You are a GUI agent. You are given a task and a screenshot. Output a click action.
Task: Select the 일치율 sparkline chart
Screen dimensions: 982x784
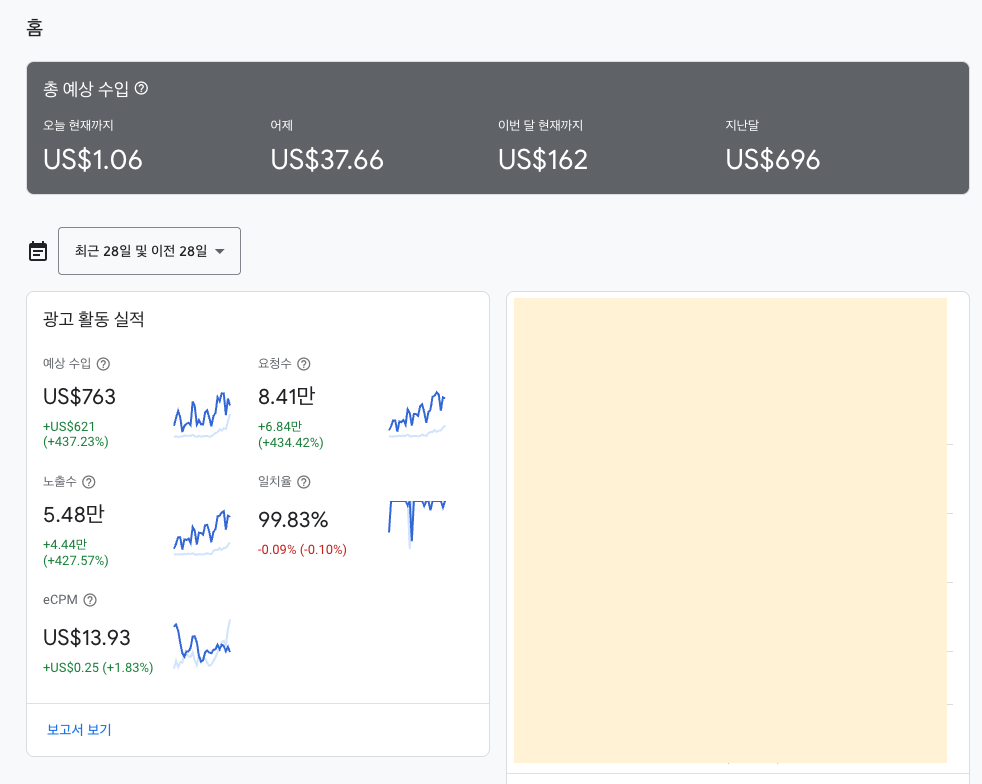[x=417, y=525]
